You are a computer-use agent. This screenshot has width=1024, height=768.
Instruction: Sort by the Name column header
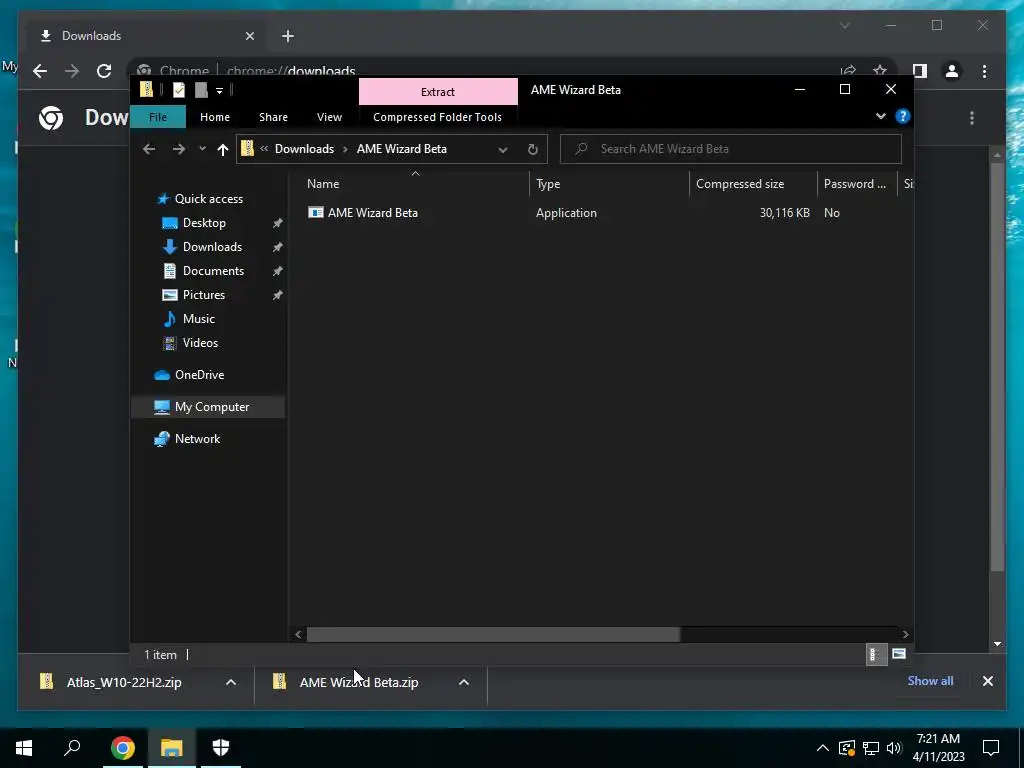(415, 184)
